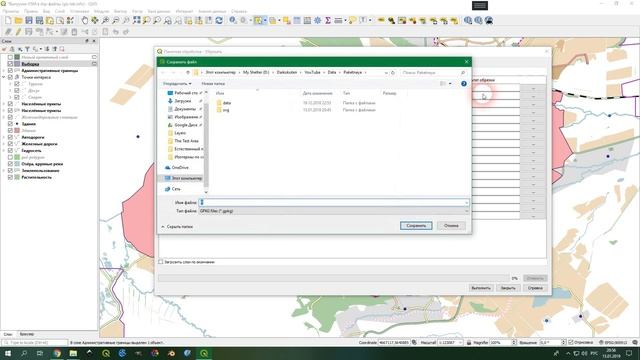Open the YouTube segment in path breadcrumb

tap(312, 72)
